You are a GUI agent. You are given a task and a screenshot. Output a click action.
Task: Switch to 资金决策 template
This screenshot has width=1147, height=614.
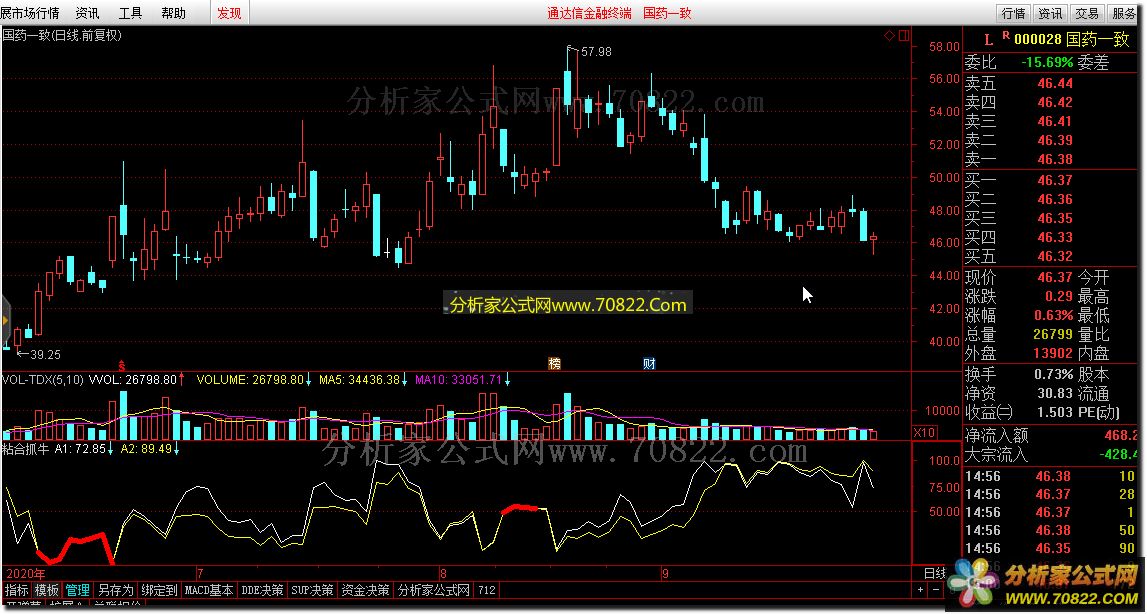365,590
